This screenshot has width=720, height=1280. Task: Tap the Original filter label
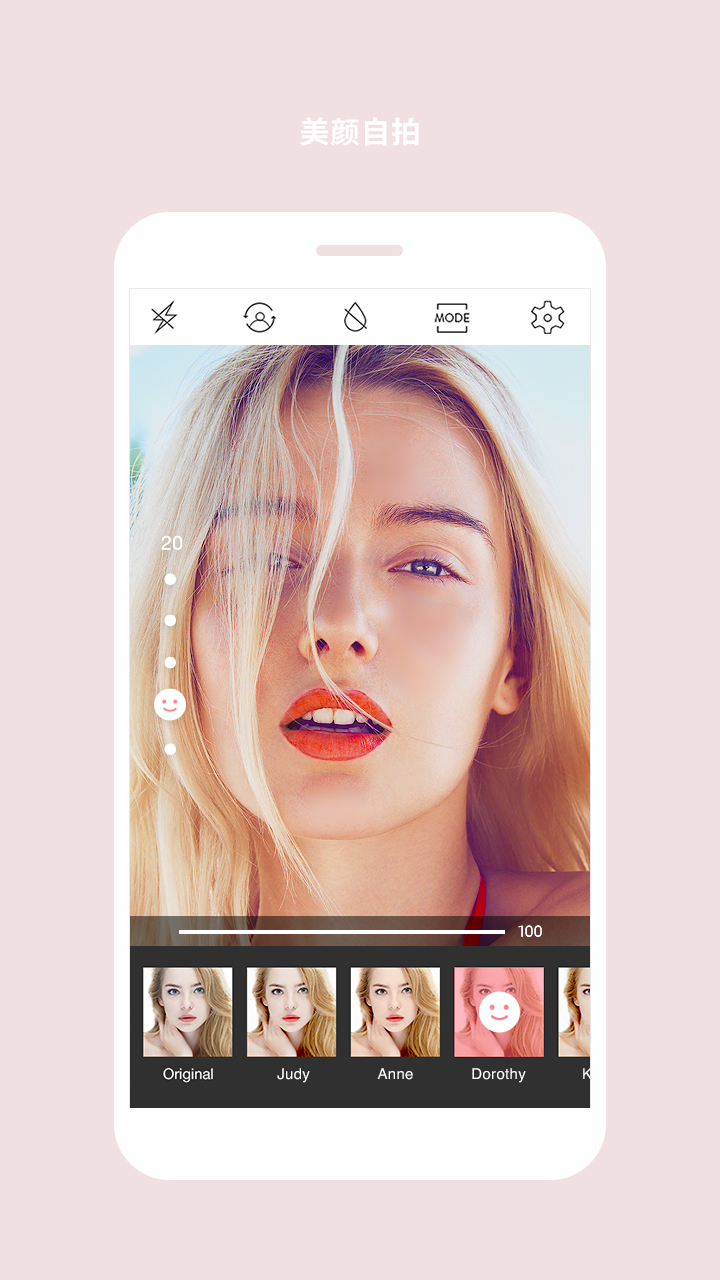click(188, 1074)
